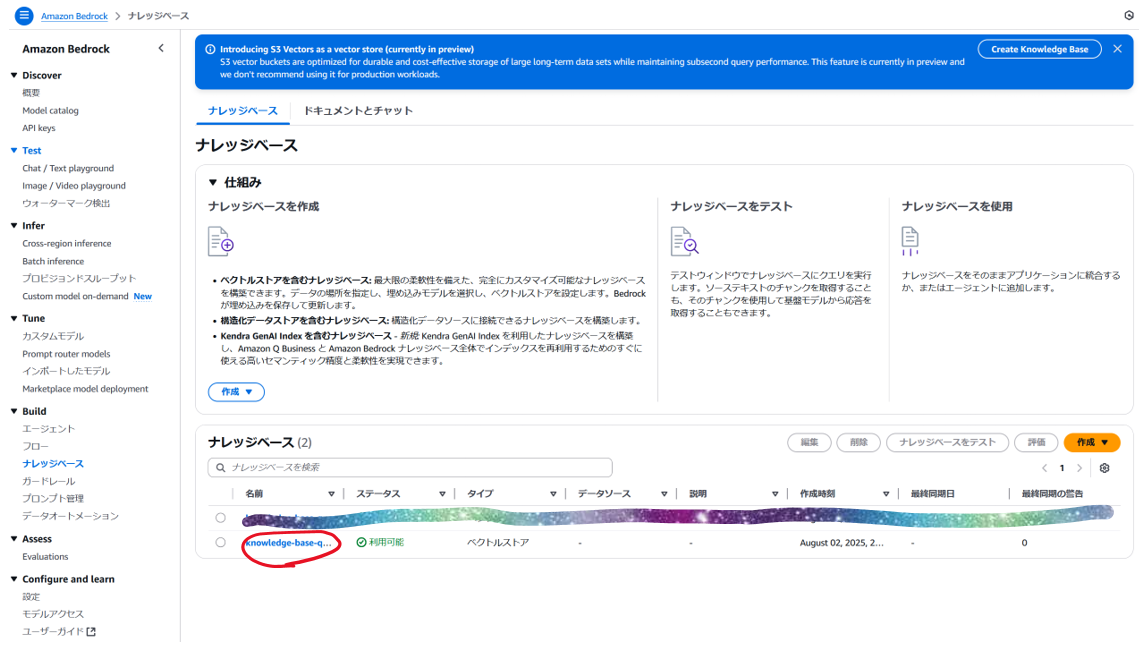
Task: Click the 編集 button
Action: click(809, 442)
